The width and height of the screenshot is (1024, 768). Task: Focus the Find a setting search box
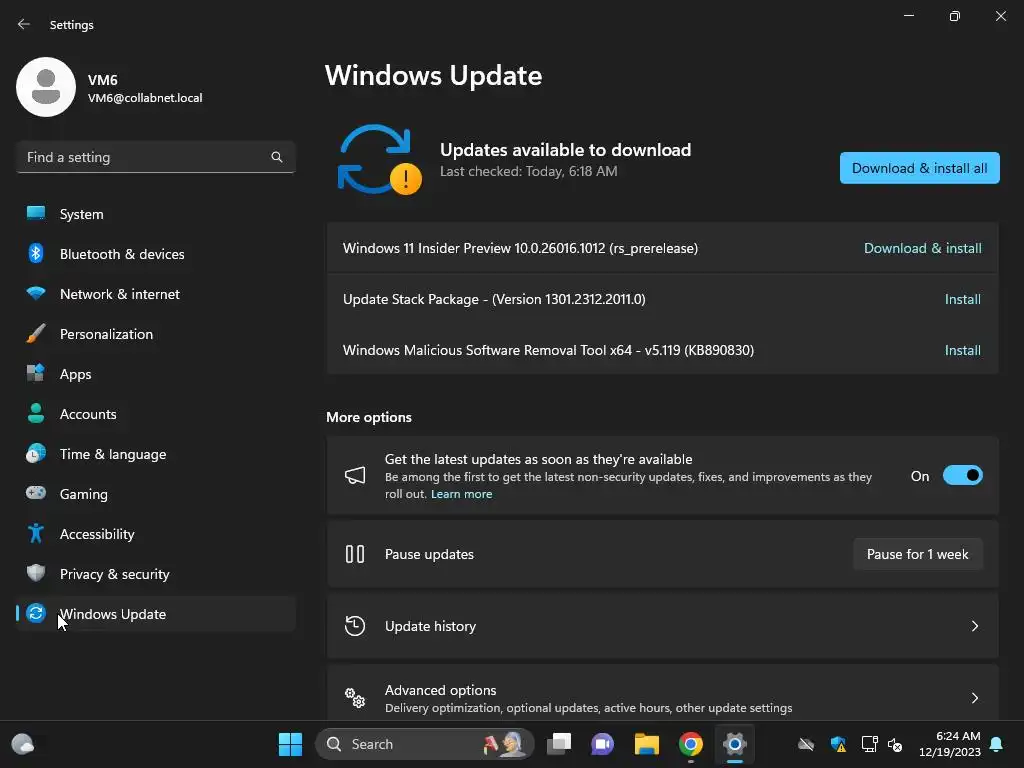(156, 157)
